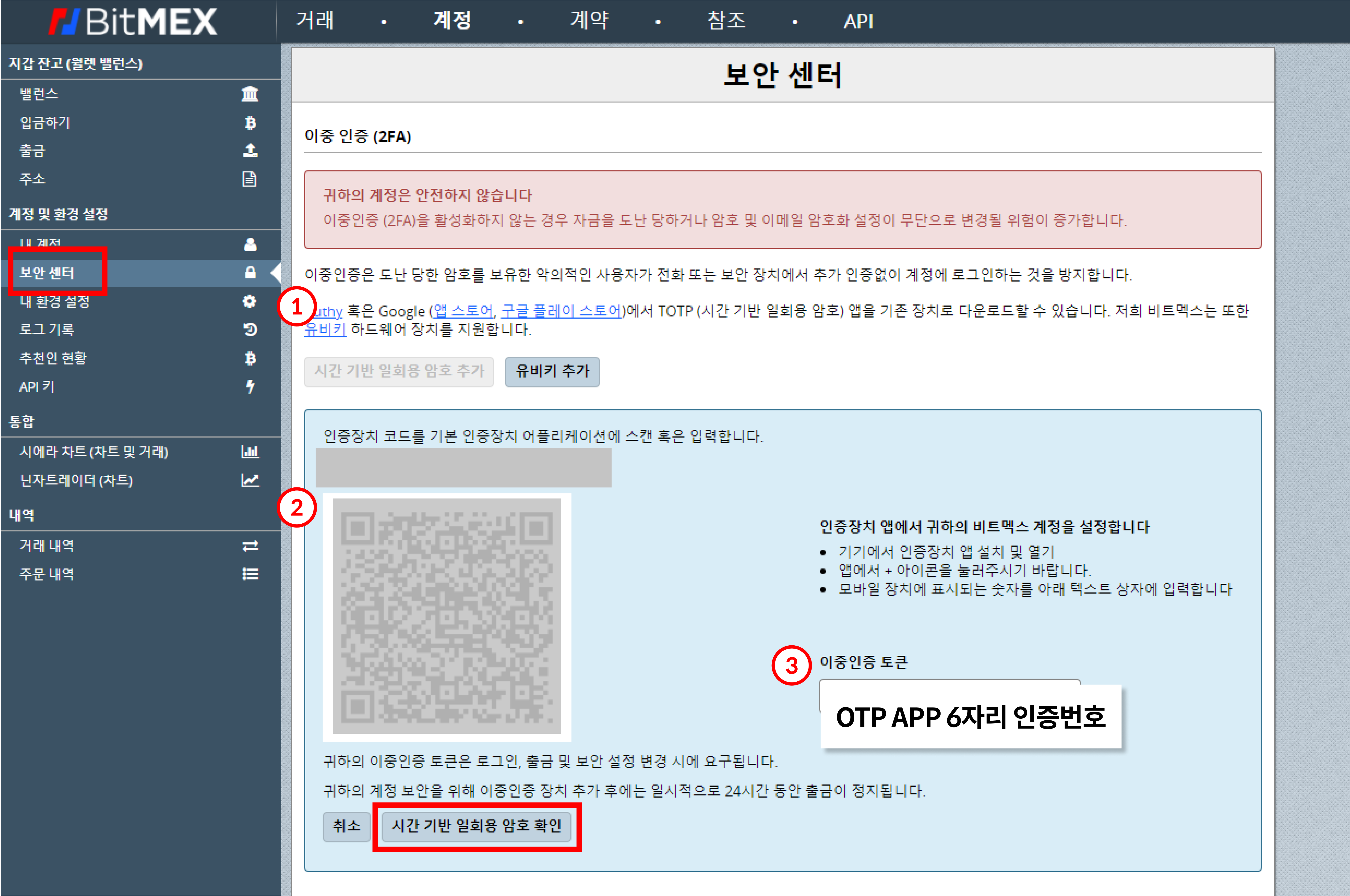This screenshot has width=1350, height=896.
Task: Click the list icon next to 주문 내역
Action: point(250,574)
